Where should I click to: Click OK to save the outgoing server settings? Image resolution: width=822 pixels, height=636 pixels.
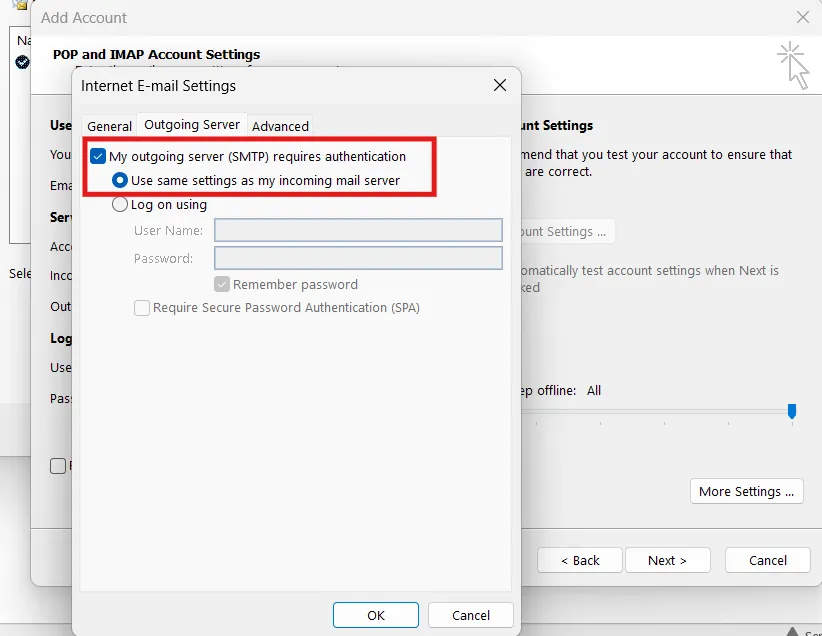click(375, 615)
